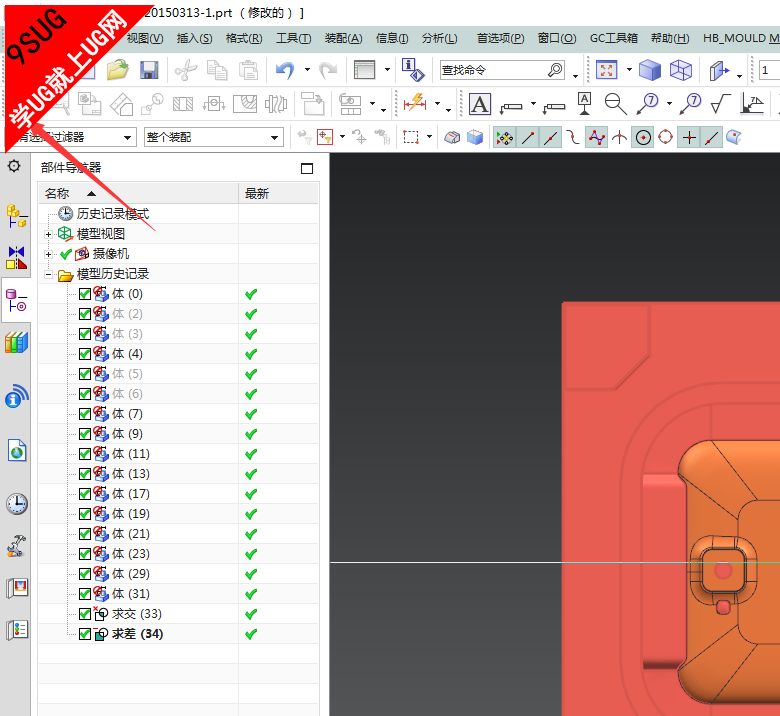Screen dimensions: 780x716
Task: Click the 最新 column header
Action: point(279,194)
